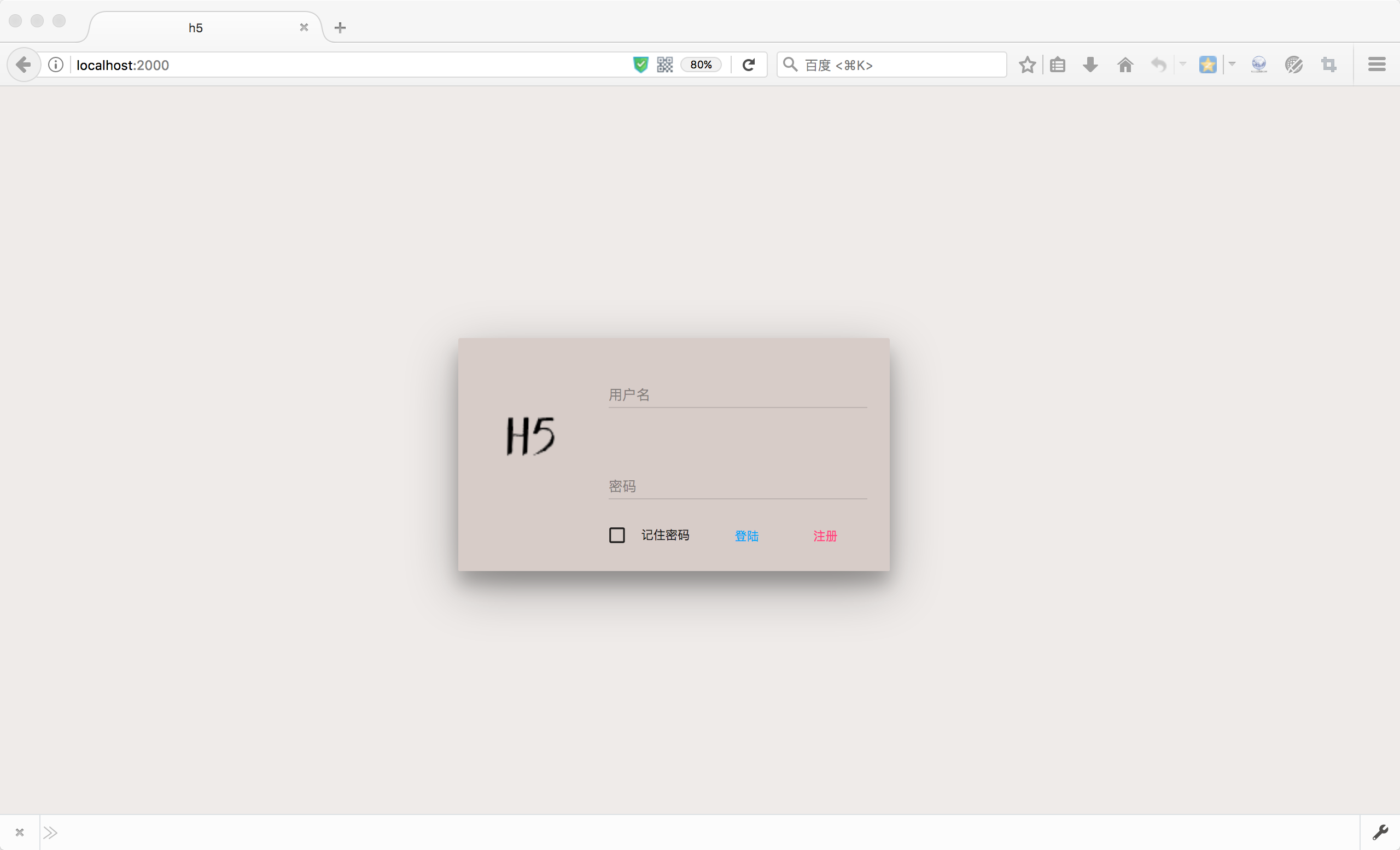Check the 记住密码 remember password checkbox
The height and width of the screenshot is (850, 1400).
pos(616,535)
